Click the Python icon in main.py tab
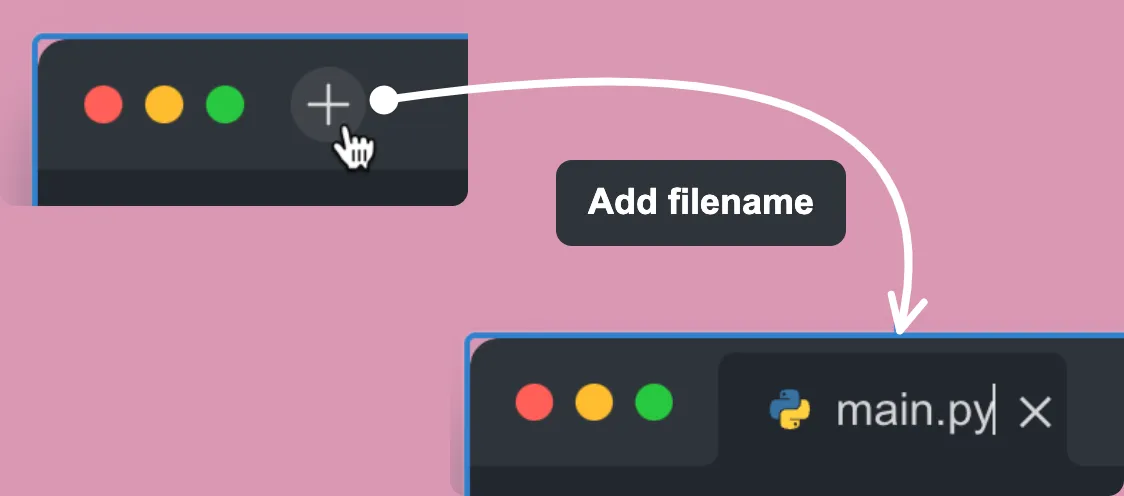 coord(789,410)
